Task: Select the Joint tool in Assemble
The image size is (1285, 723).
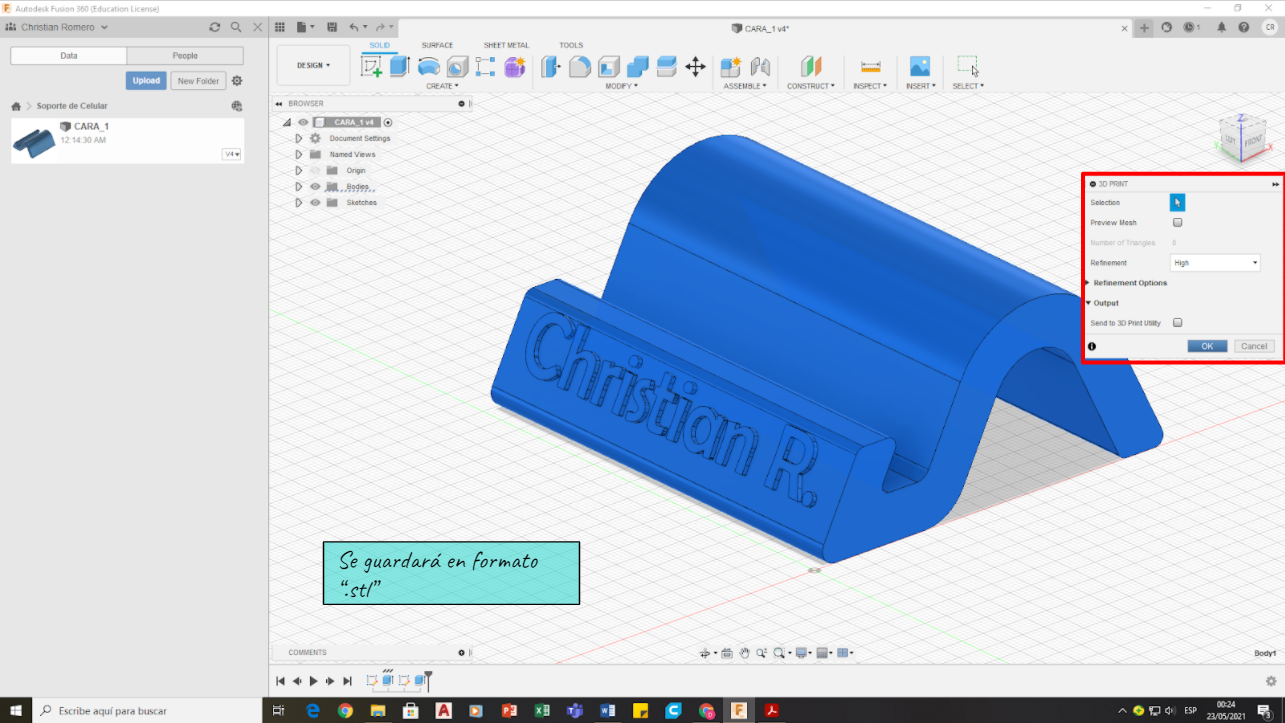Action: tap(760, 67)
